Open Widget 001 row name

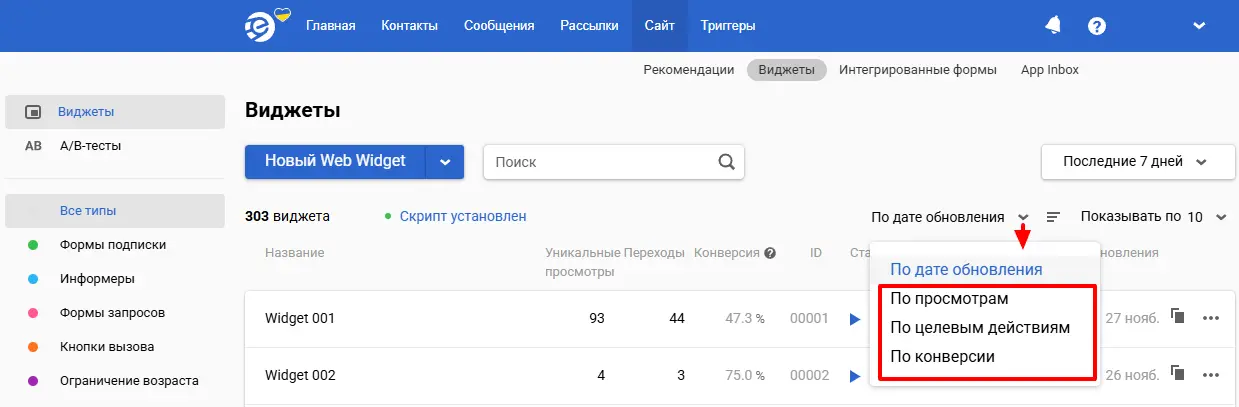[x=300, y=319]
